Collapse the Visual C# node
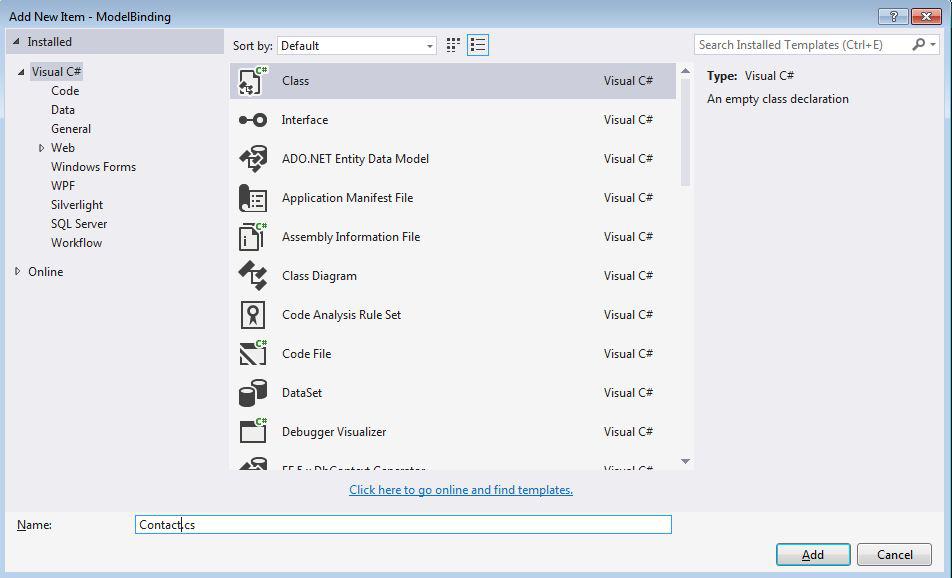The width and height of the screenshot is (952, 578). 25,71
